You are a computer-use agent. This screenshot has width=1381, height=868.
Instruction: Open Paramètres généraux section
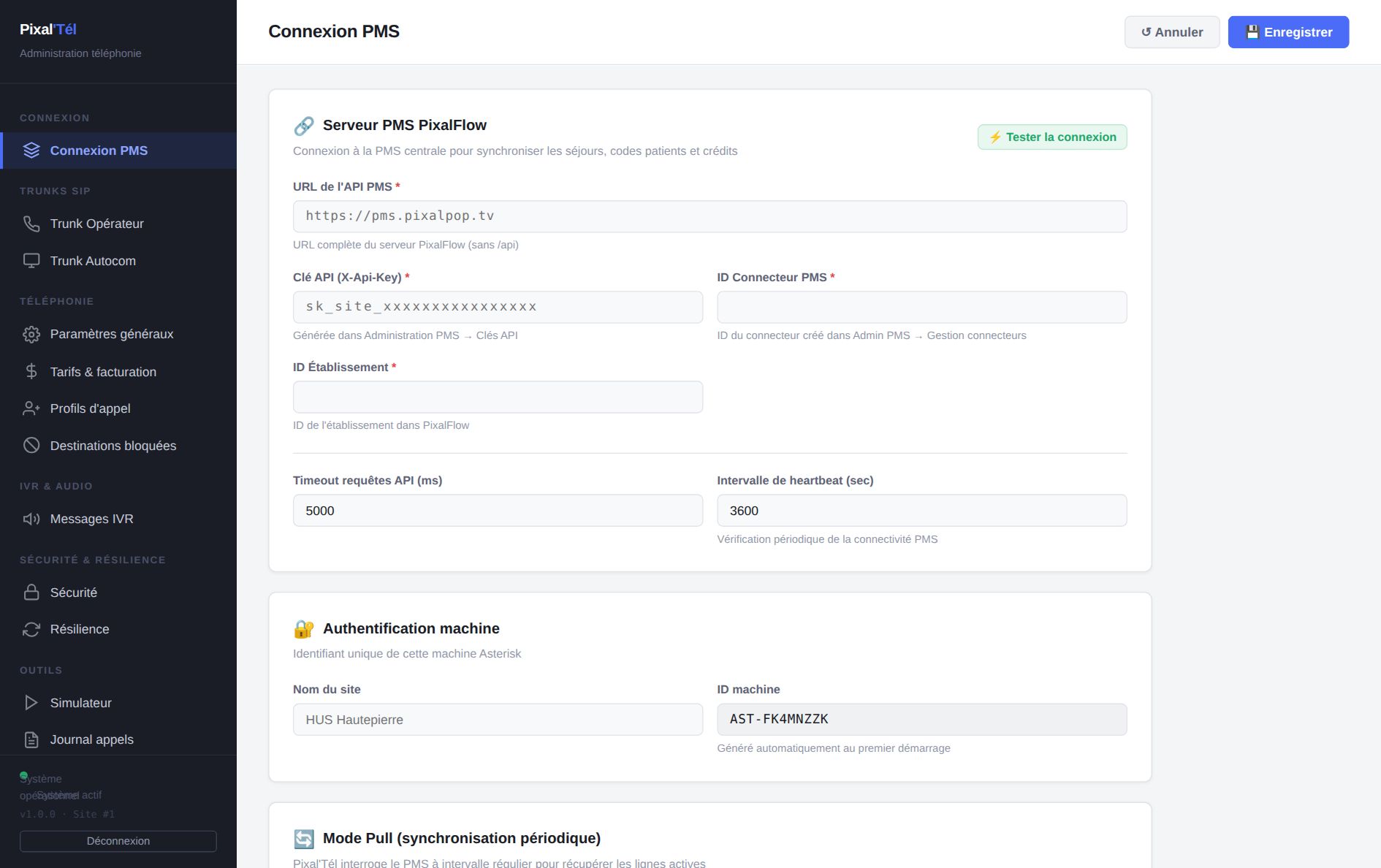(x=118, y=334)
